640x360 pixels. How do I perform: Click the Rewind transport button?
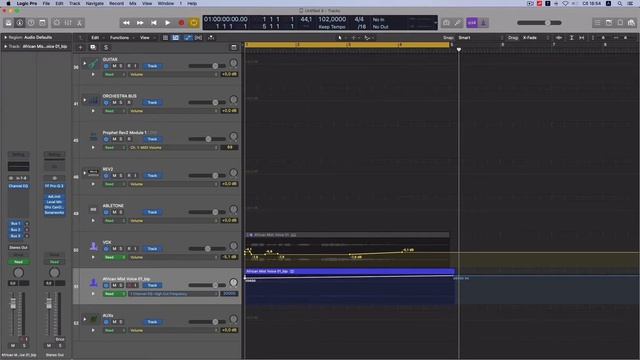coord(126,23)
